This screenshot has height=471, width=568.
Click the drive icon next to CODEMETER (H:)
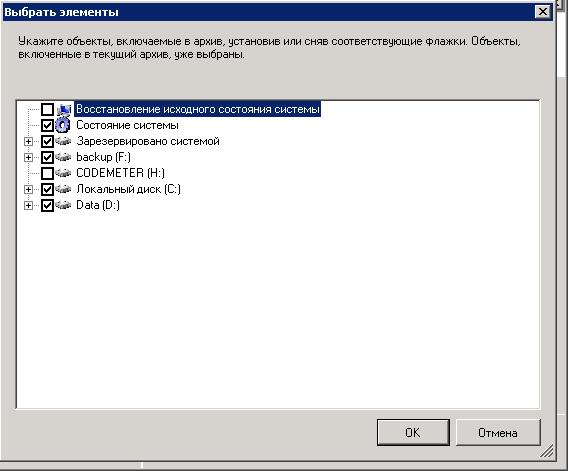click(63, 173)
